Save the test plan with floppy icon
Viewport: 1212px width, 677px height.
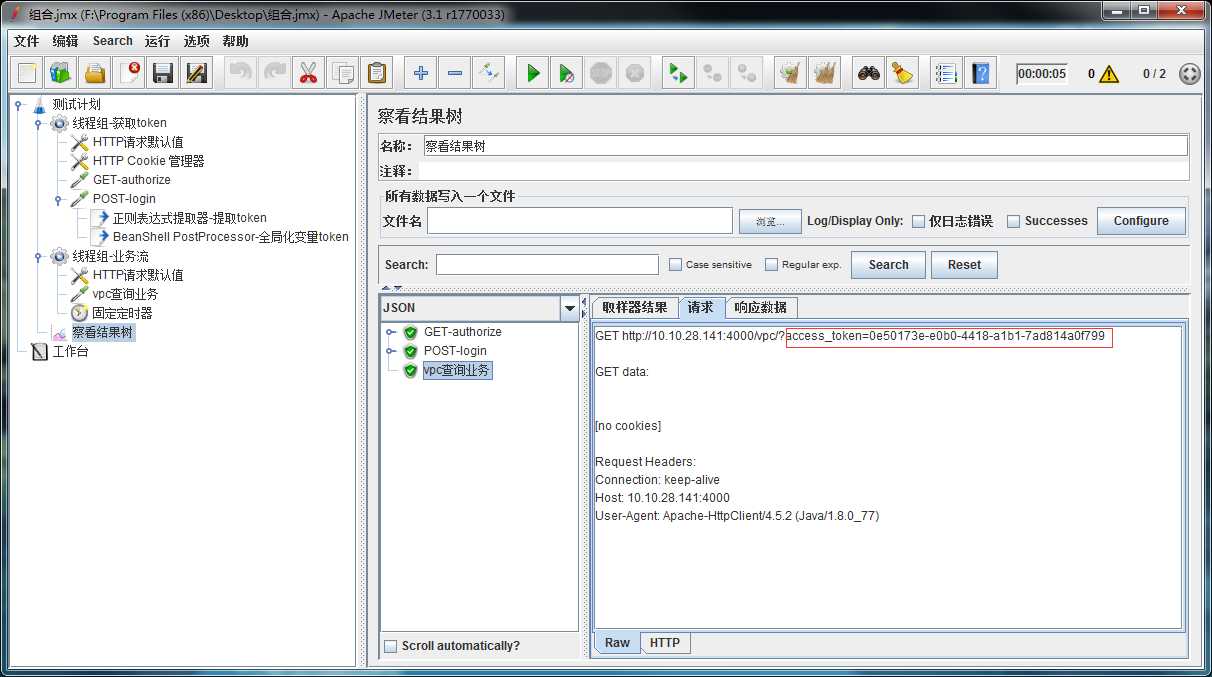point(163,73)
